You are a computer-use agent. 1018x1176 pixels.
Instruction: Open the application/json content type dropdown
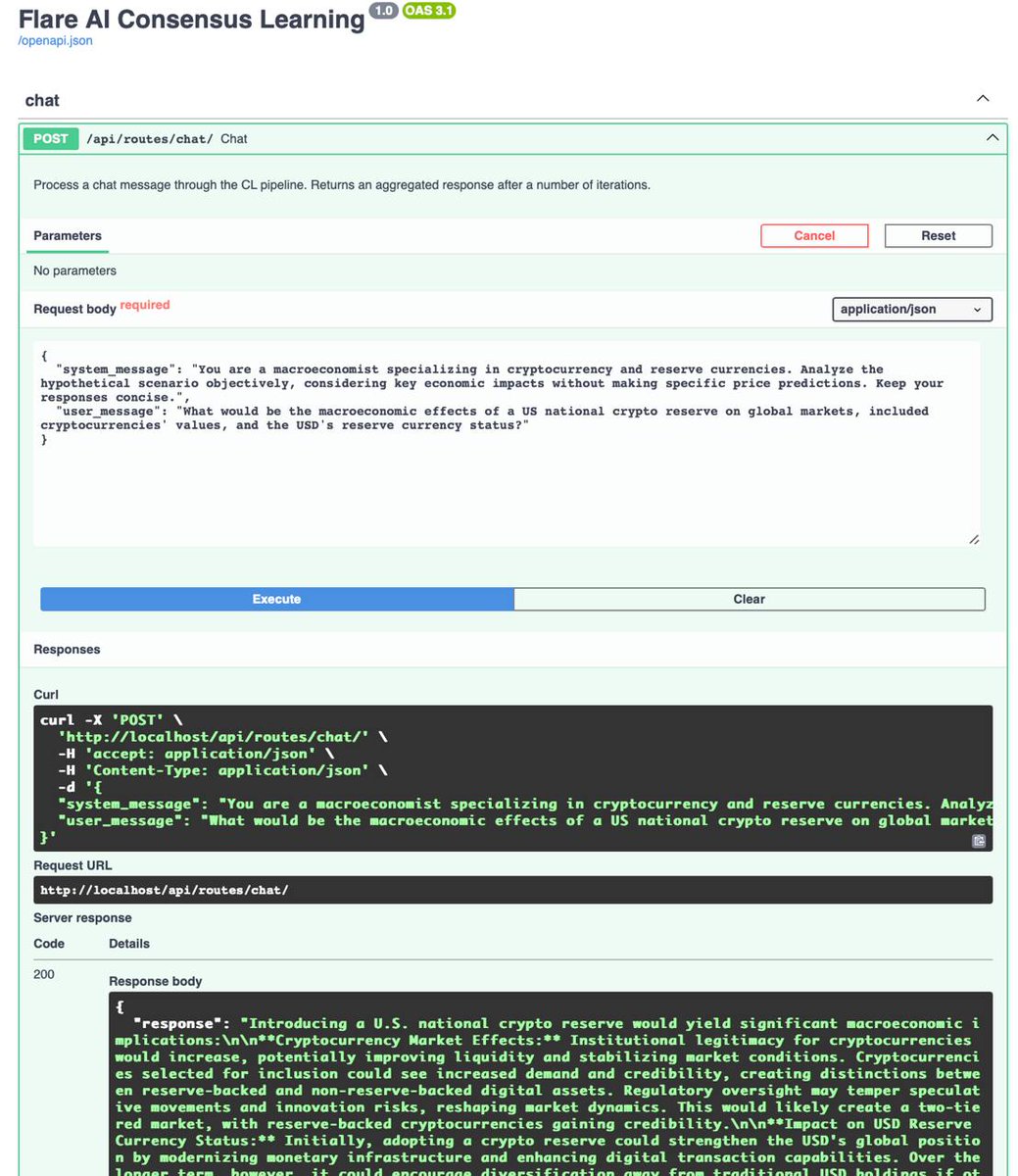pyautogui.click(x=911, y=310)
